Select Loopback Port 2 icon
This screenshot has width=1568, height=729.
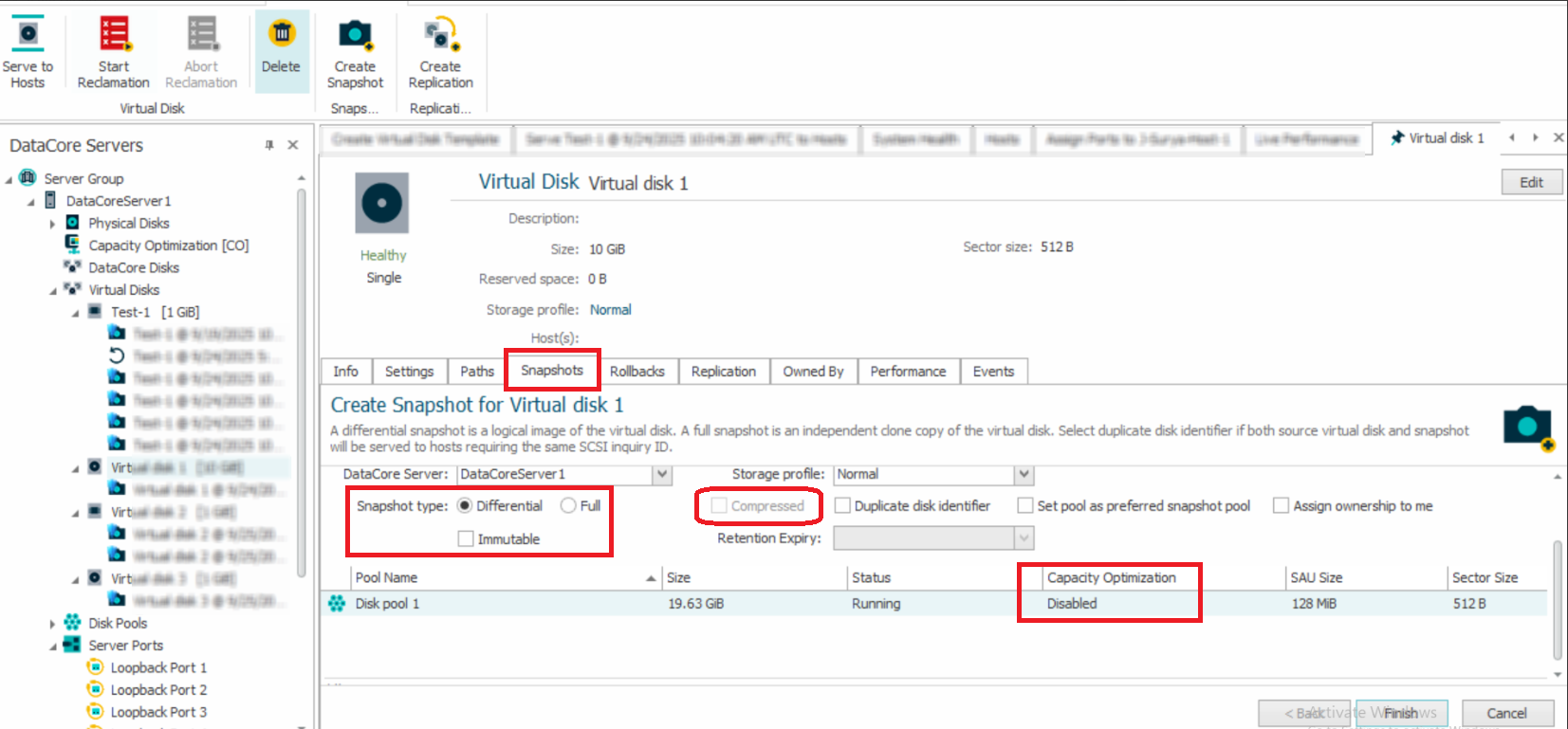95,689
